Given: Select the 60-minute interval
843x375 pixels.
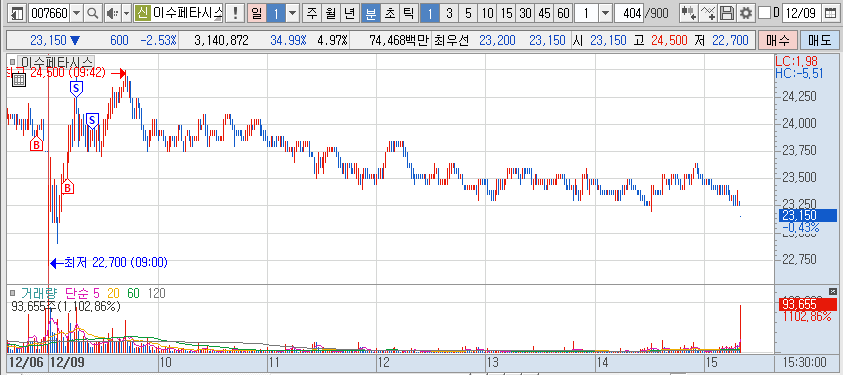Looking at the screenshot, I should (563, 13).
